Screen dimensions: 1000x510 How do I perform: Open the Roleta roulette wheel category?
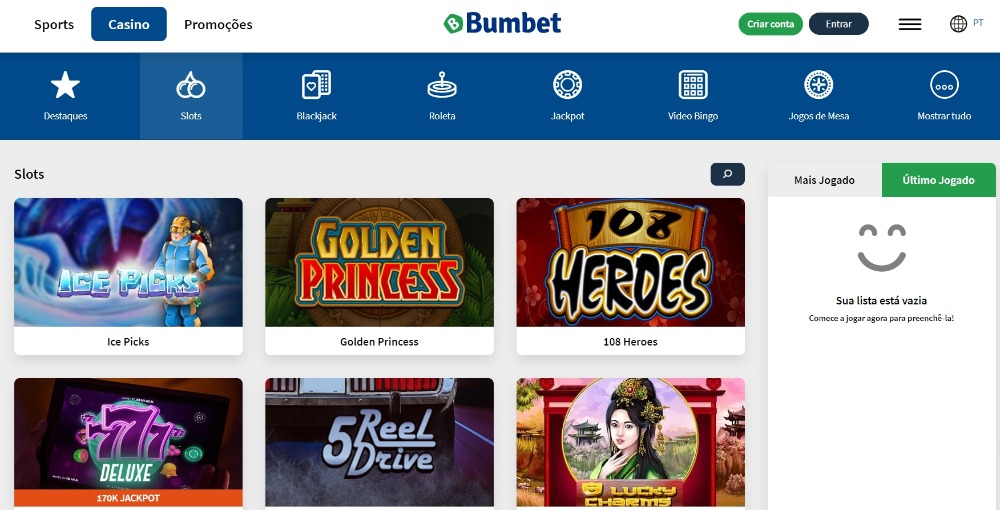442,96
